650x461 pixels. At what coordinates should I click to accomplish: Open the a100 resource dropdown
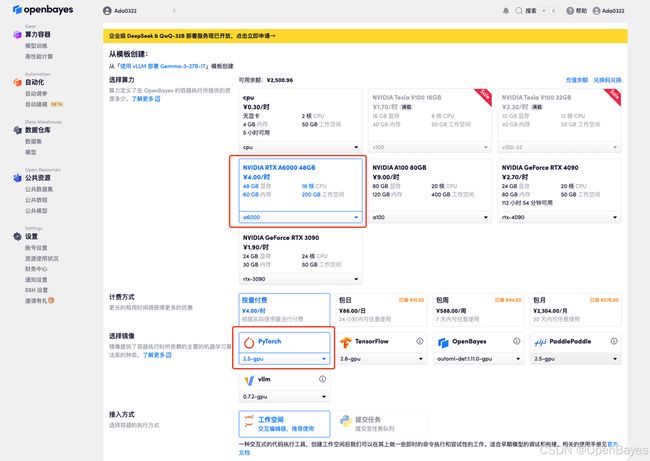(x=430, y=217)
